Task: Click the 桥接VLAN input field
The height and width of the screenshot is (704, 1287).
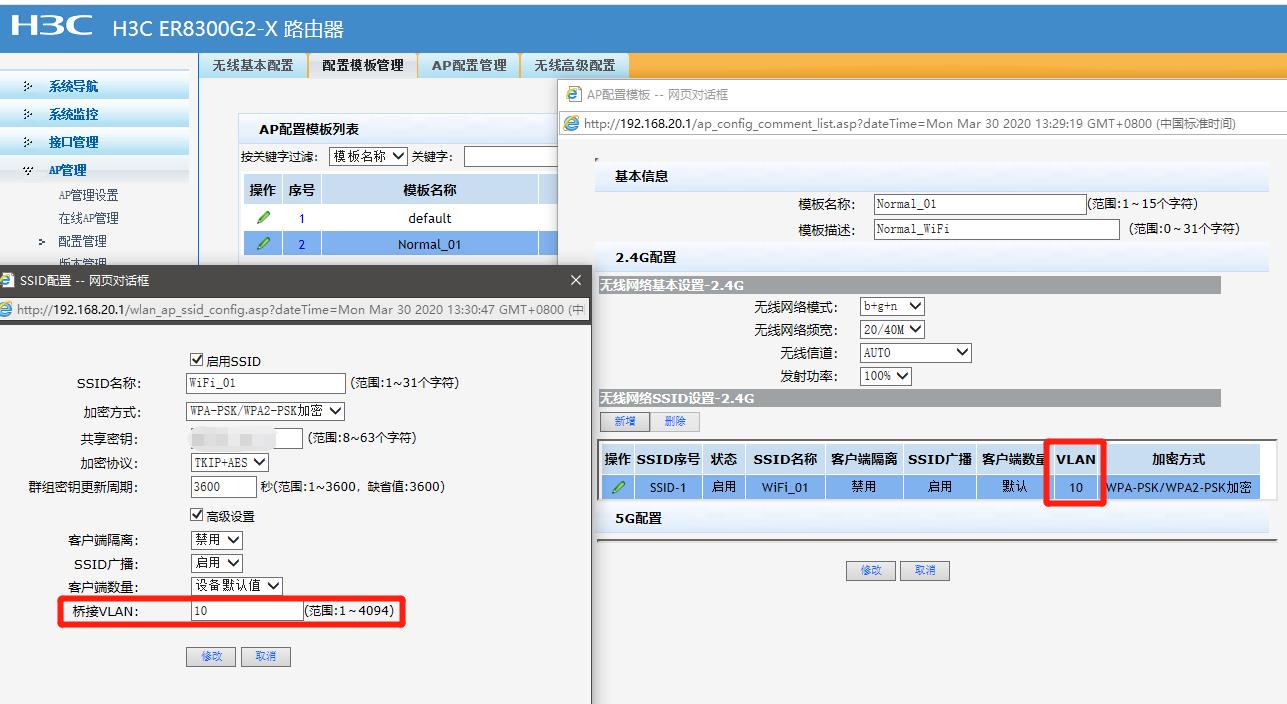Action: click(247, 610)
